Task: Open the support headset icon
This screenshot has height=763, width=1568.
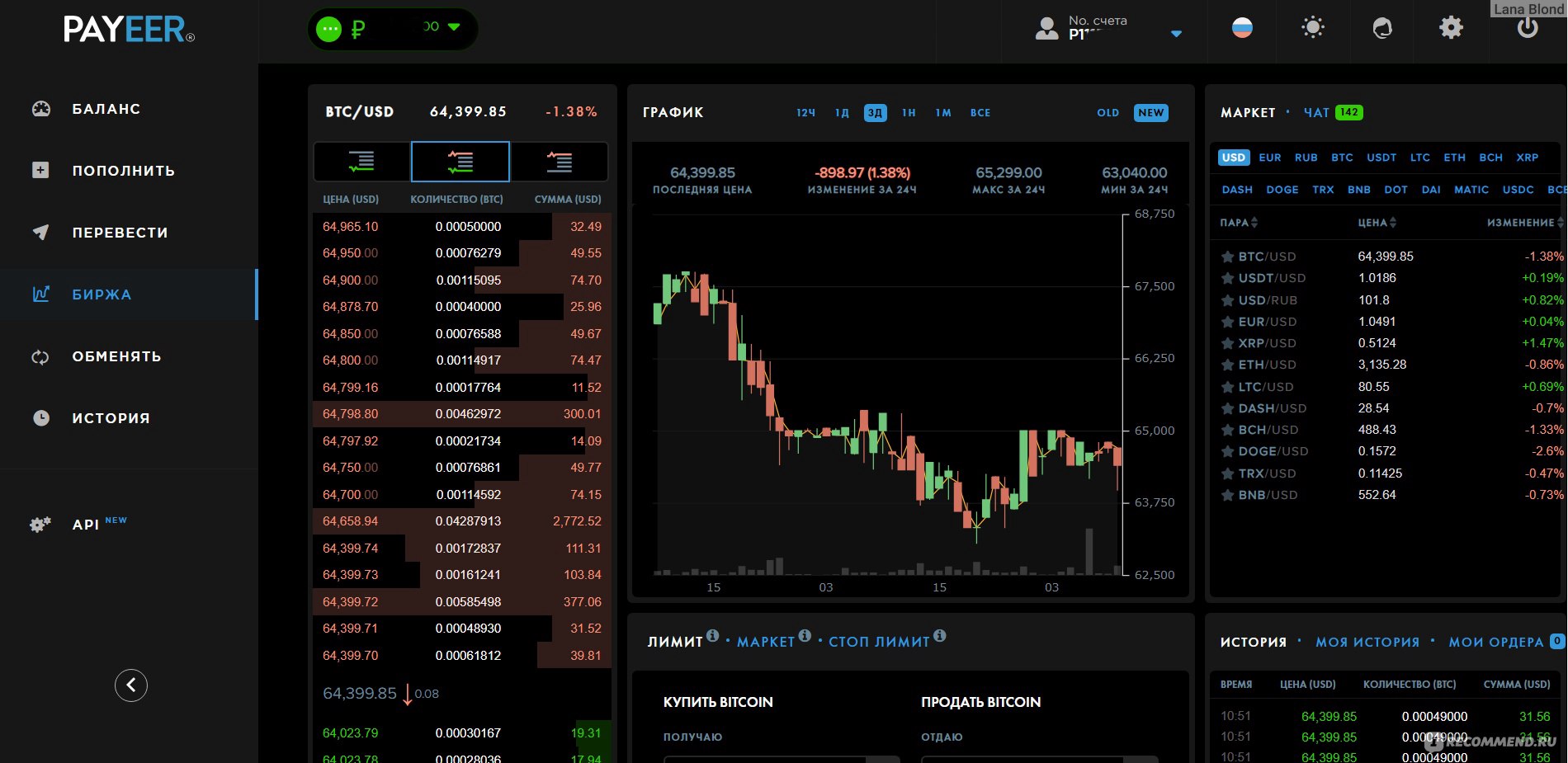Action: [x=1382, y=28]
